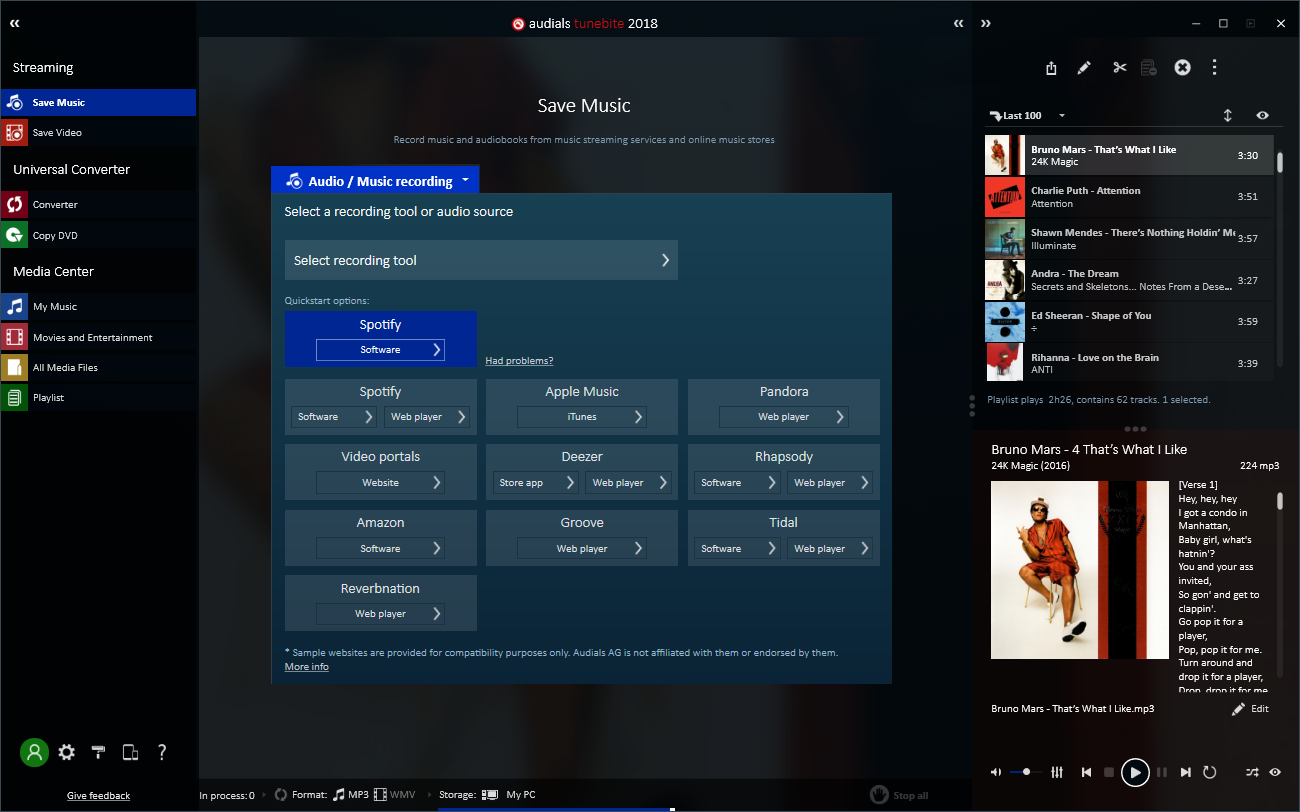Click the large Bruno Mars album cover
This screenshot has width=1300, height=812.
[x=1080, y=570]
